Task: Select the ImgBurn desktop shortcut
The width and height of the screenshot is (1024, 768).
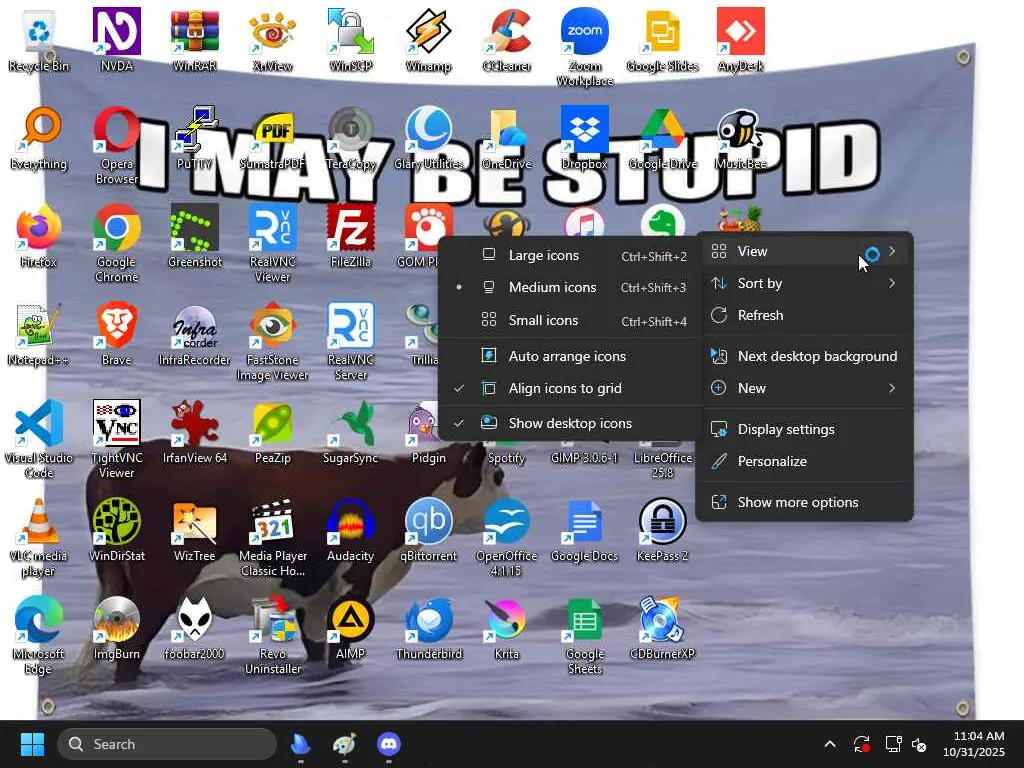Action: [116, 628]
